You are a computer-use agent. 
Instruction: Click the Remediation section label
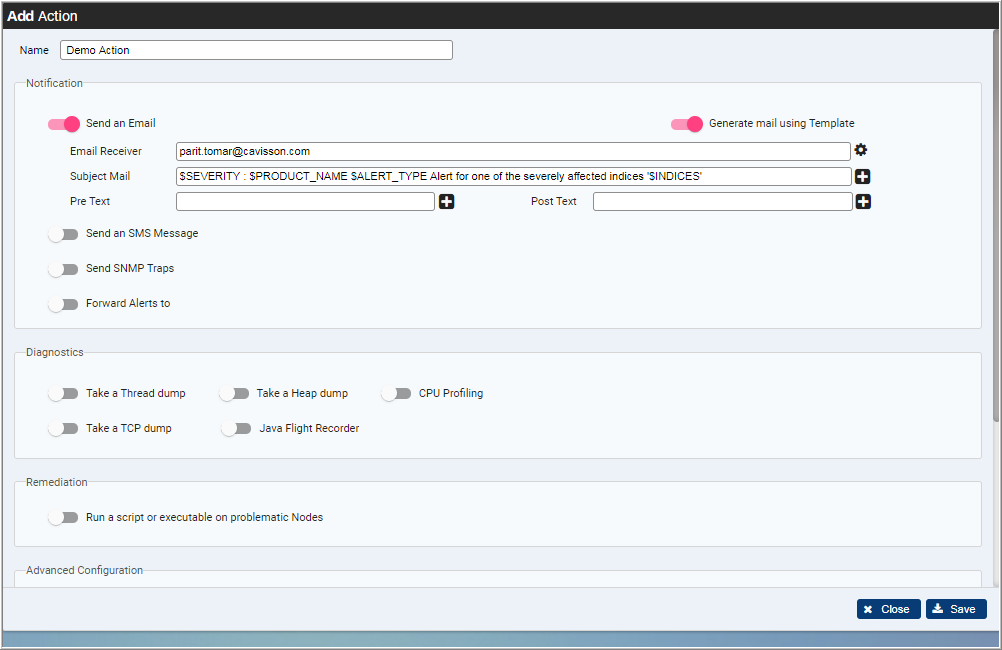(57, 482)
